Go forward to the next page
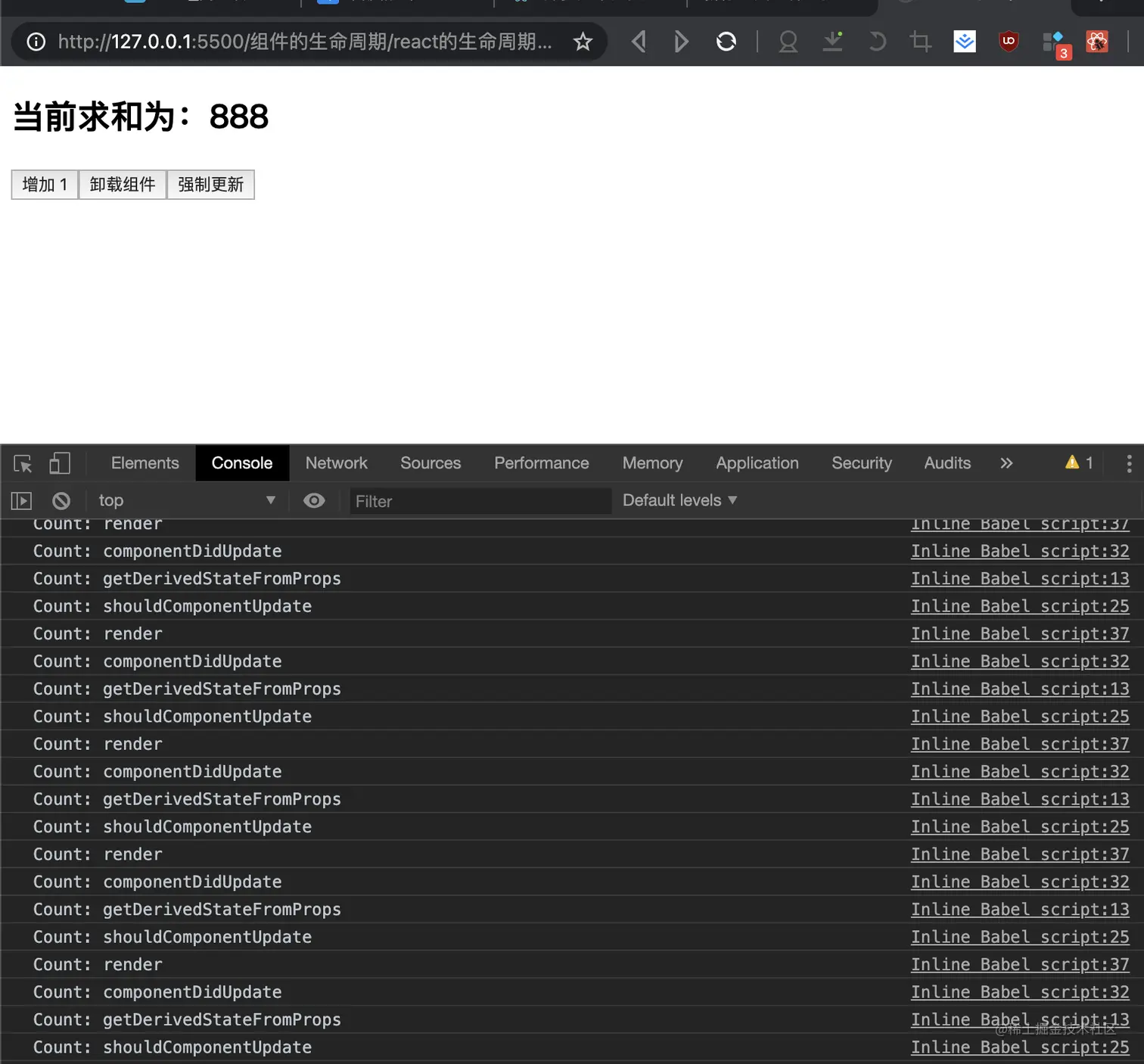The height and width of the screenshot is (1064, 1144). (681, 42)
